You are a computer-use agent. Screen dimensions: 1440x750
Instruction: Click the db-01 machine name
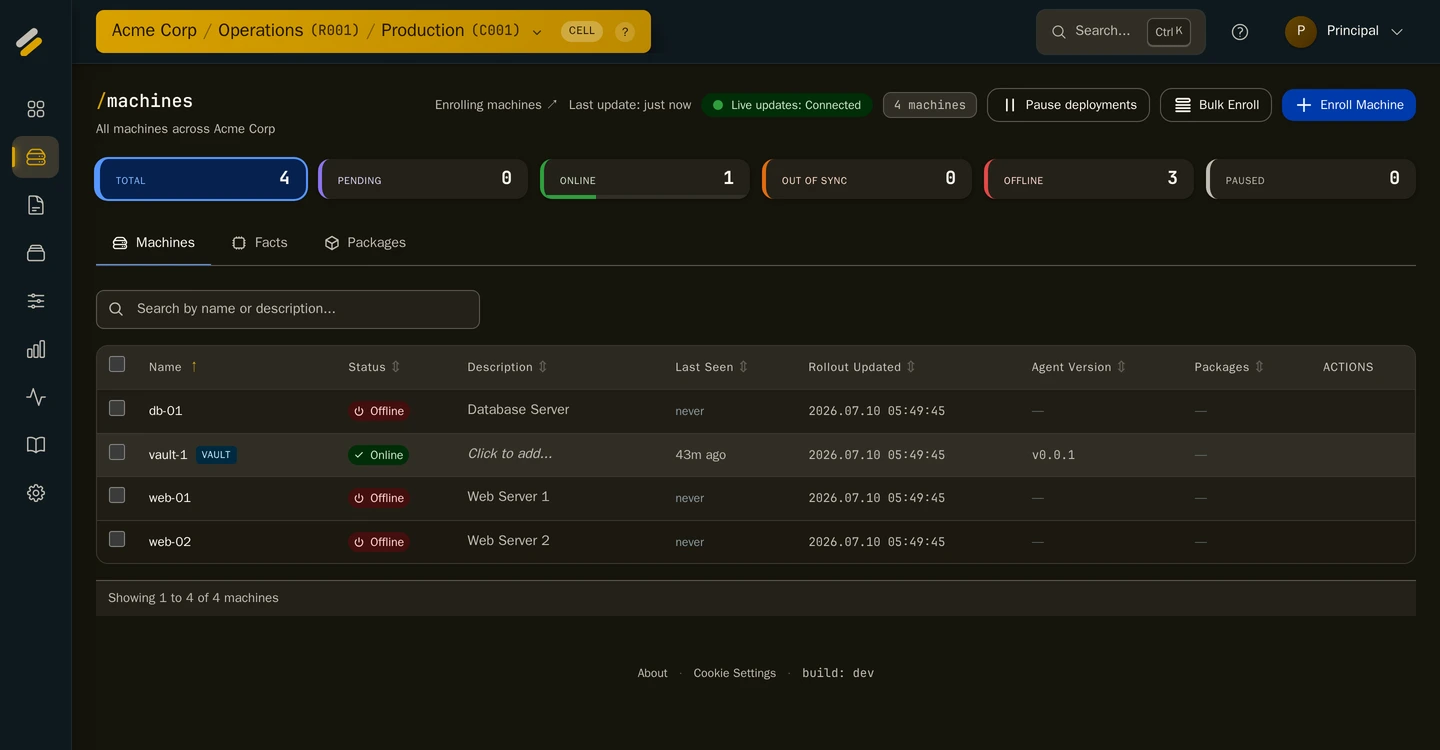click(166, 411)
